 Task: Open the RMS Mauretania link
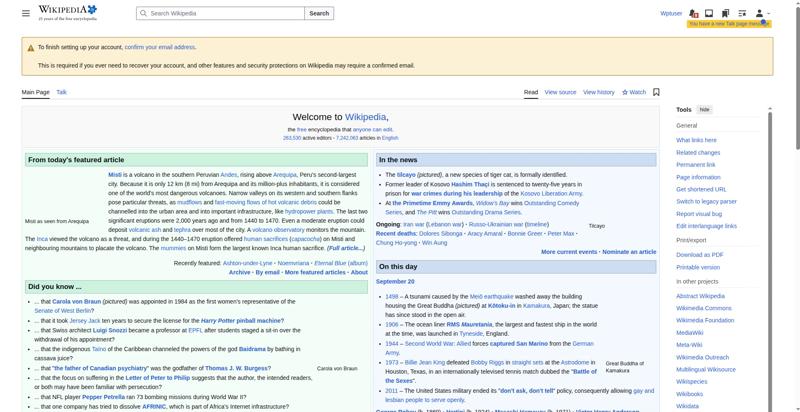coord(469,324)
